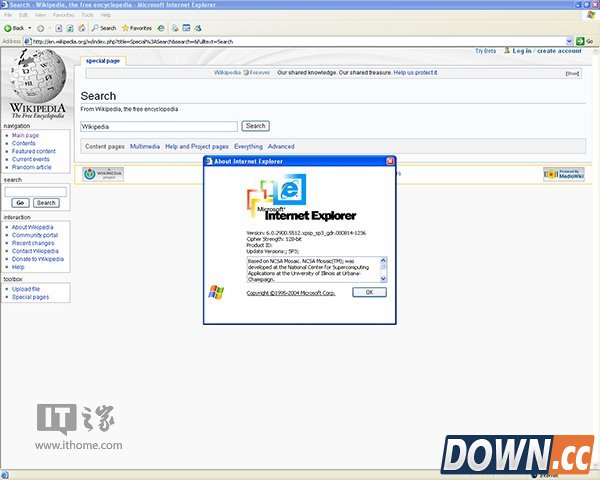Image resolution: width=600 pixels, height=480 pixels.
Task: Open the toolbar Search pane
Action: click(x=104, y=28)
